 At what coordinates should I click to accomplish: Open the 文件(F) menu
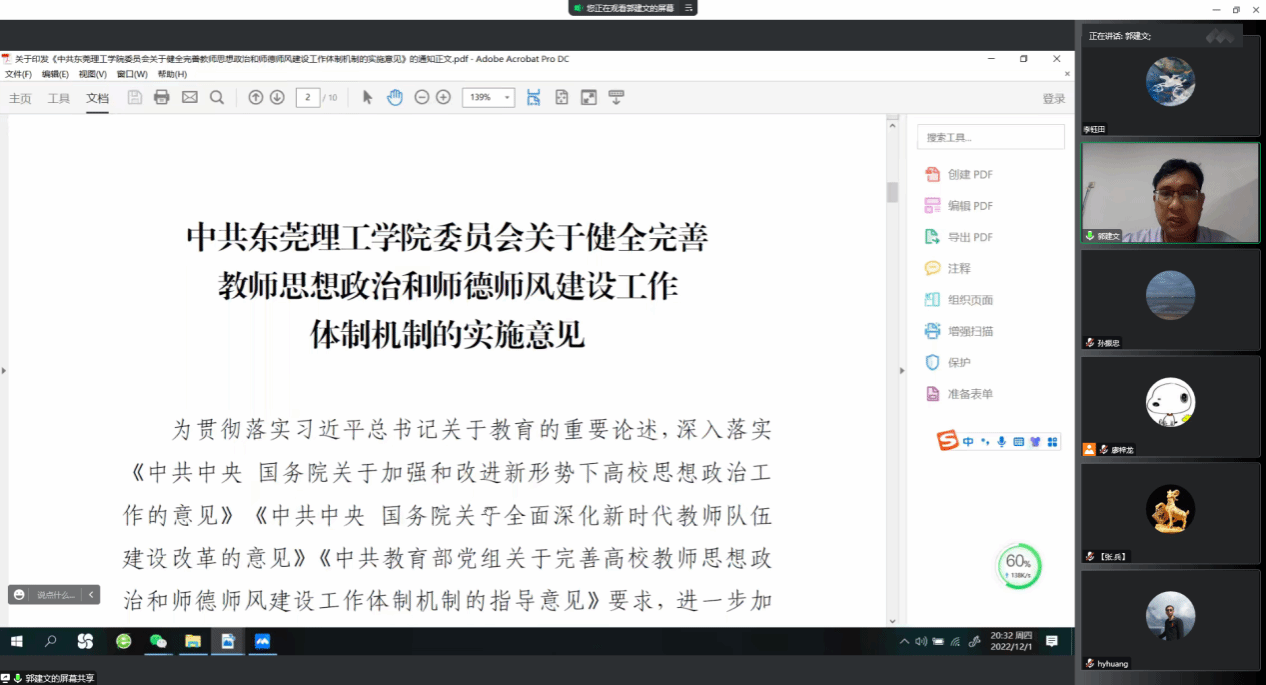coord(18,74)
